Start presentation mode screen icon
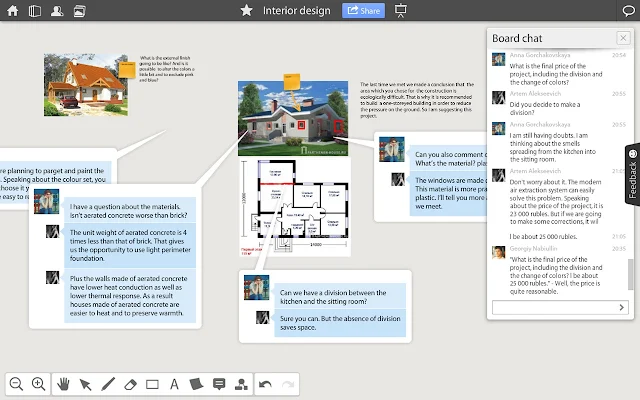640x400 pixels. point(400,11)
